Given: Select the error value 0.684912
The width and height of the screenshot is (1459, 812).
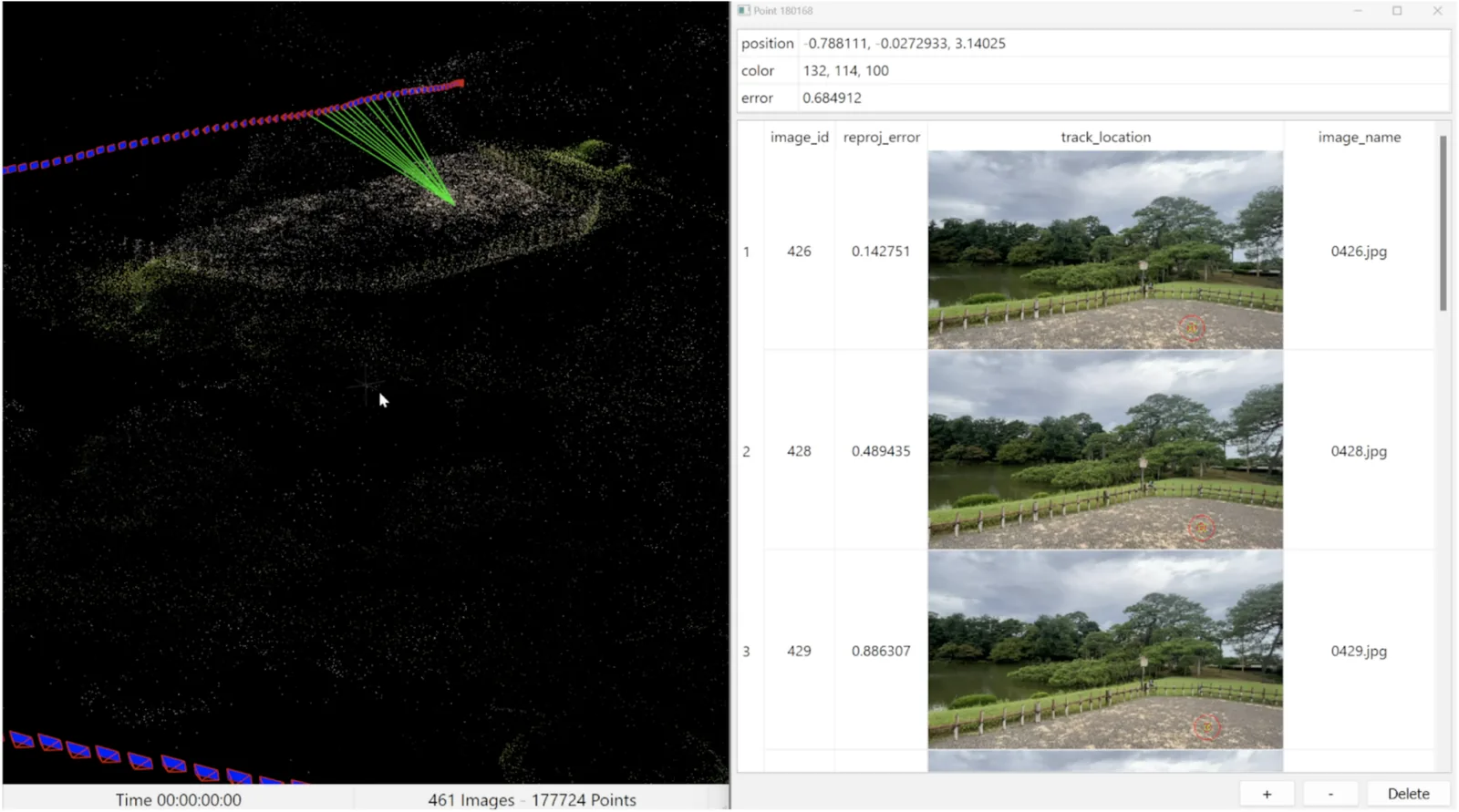Looking at the screenshot, I should [832, 98].
